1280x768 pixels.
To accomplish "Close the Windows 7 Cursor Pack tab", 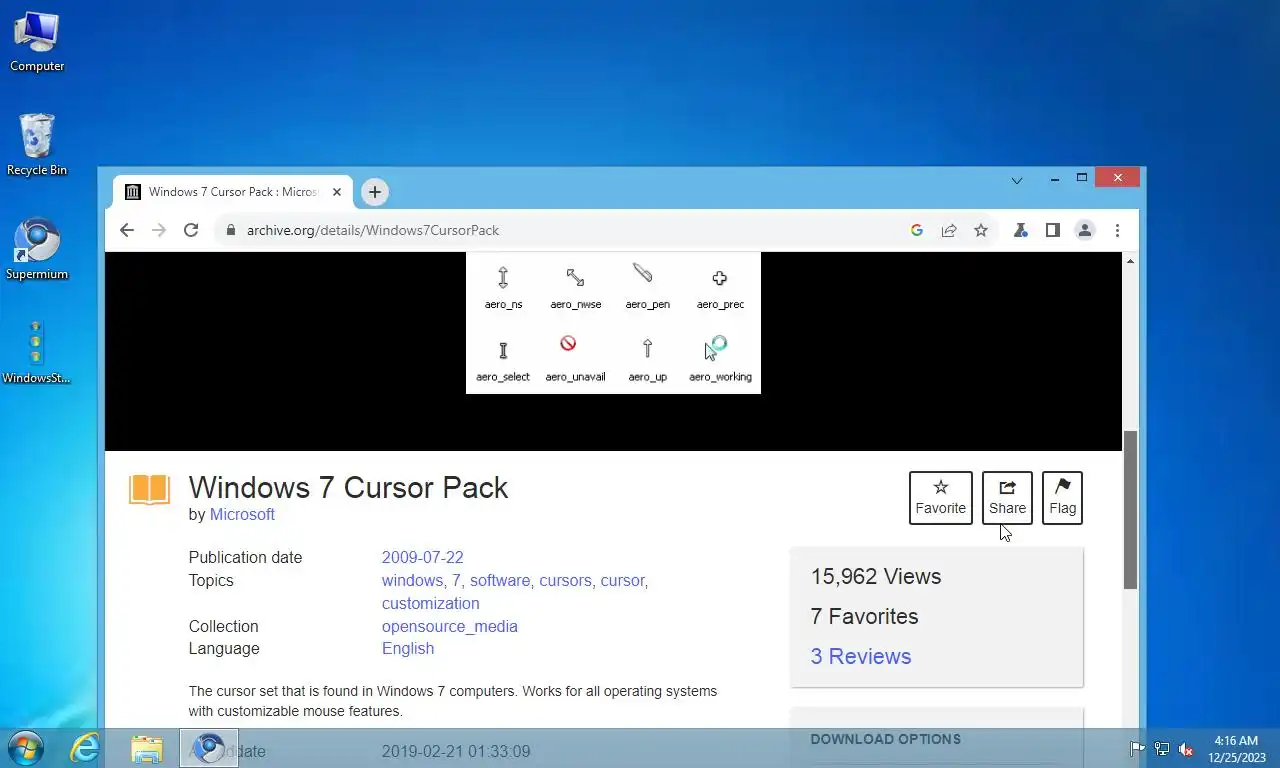I will tap(337, 192).
